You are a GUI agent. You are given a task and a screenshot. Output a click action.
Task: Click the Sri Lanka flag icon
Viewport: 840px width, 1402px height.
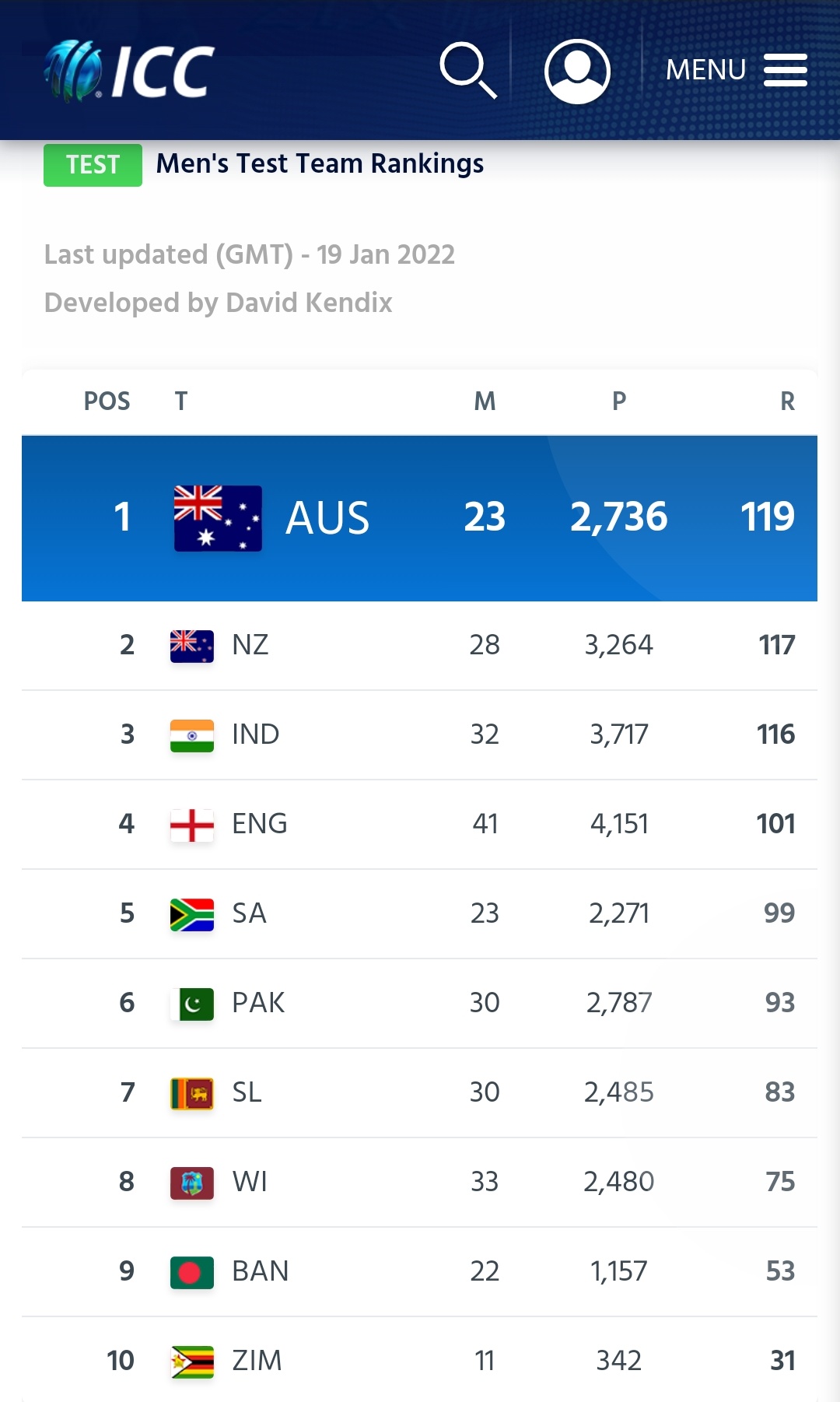coord(192,1093)
